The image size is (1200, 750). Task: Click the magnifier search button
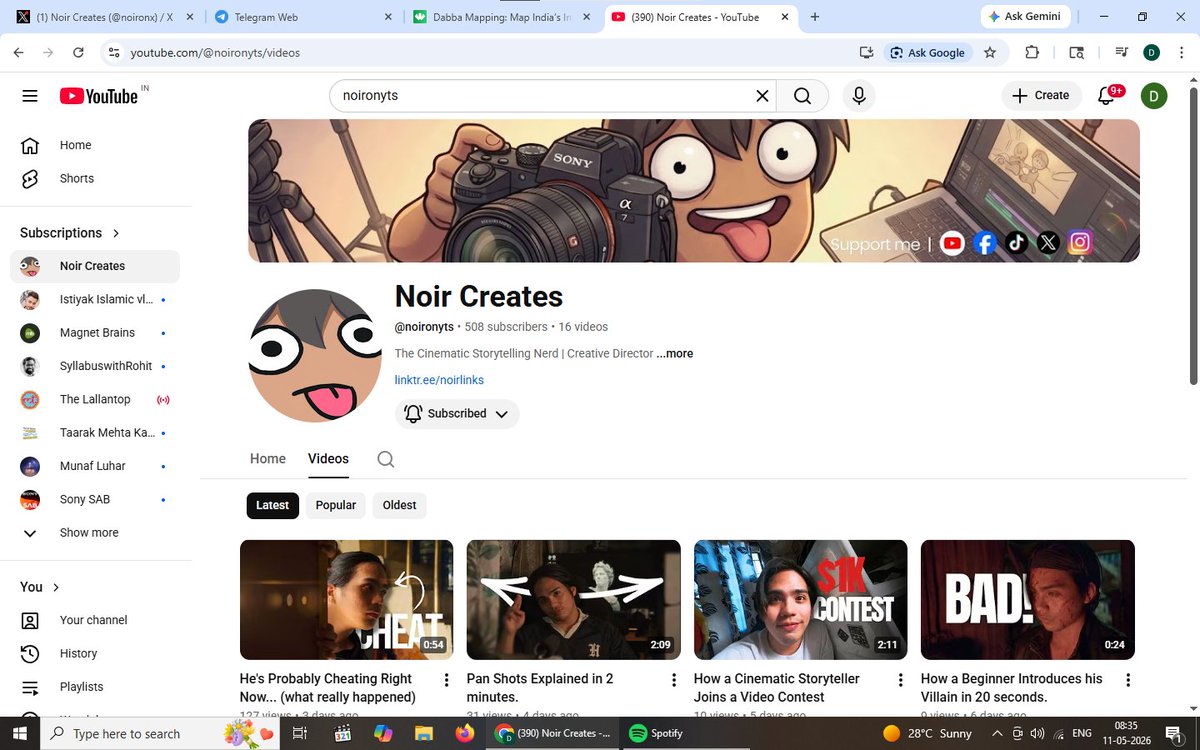(802, 96)
